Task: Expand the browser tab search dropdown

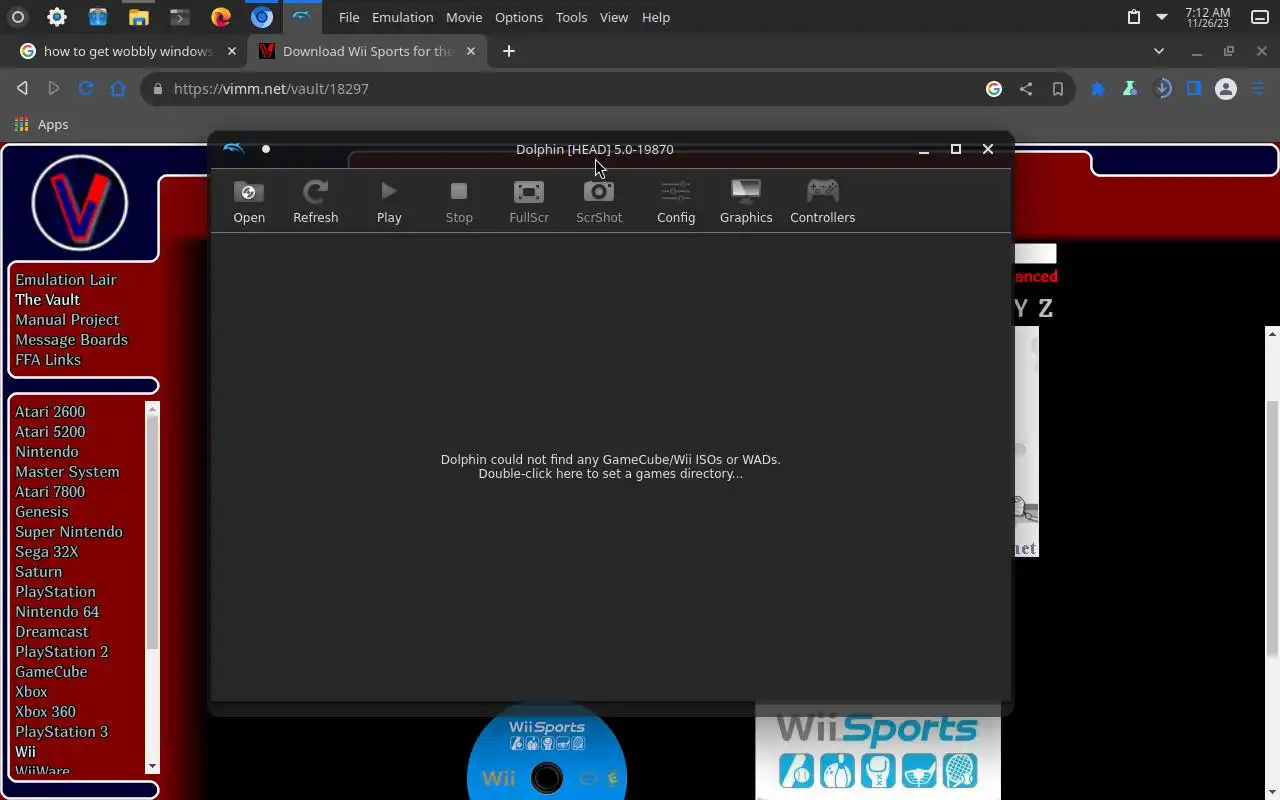Action: click(x=1159, y=51)
